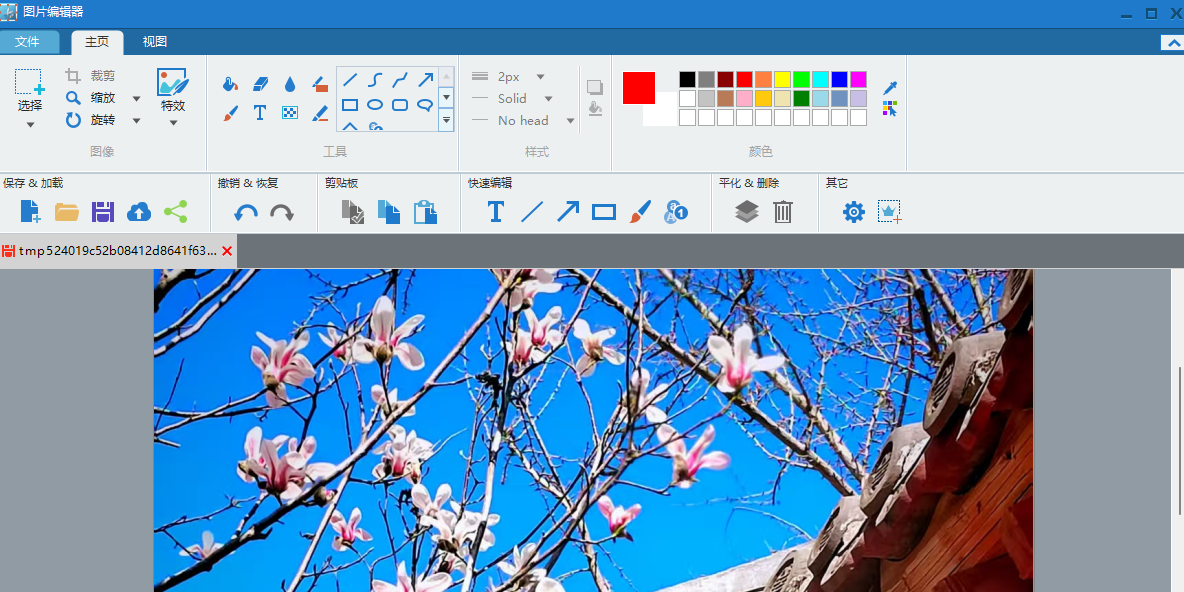Viewport: 1184px width, 592px height.
Task: Select the Mosaic tool
Action: click(289, 112)
